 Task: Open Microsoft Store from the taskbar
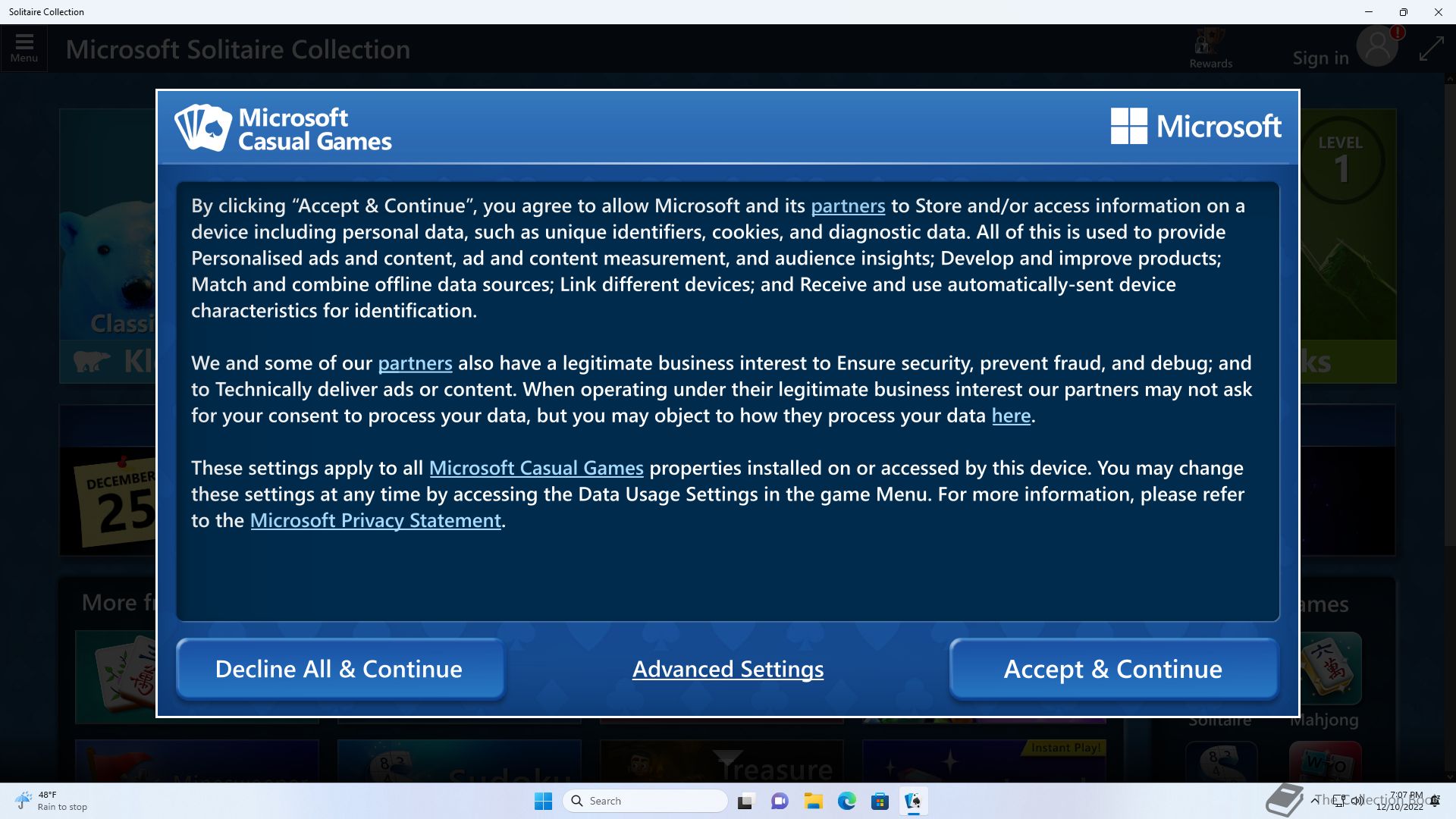click(x=880, y=801)
